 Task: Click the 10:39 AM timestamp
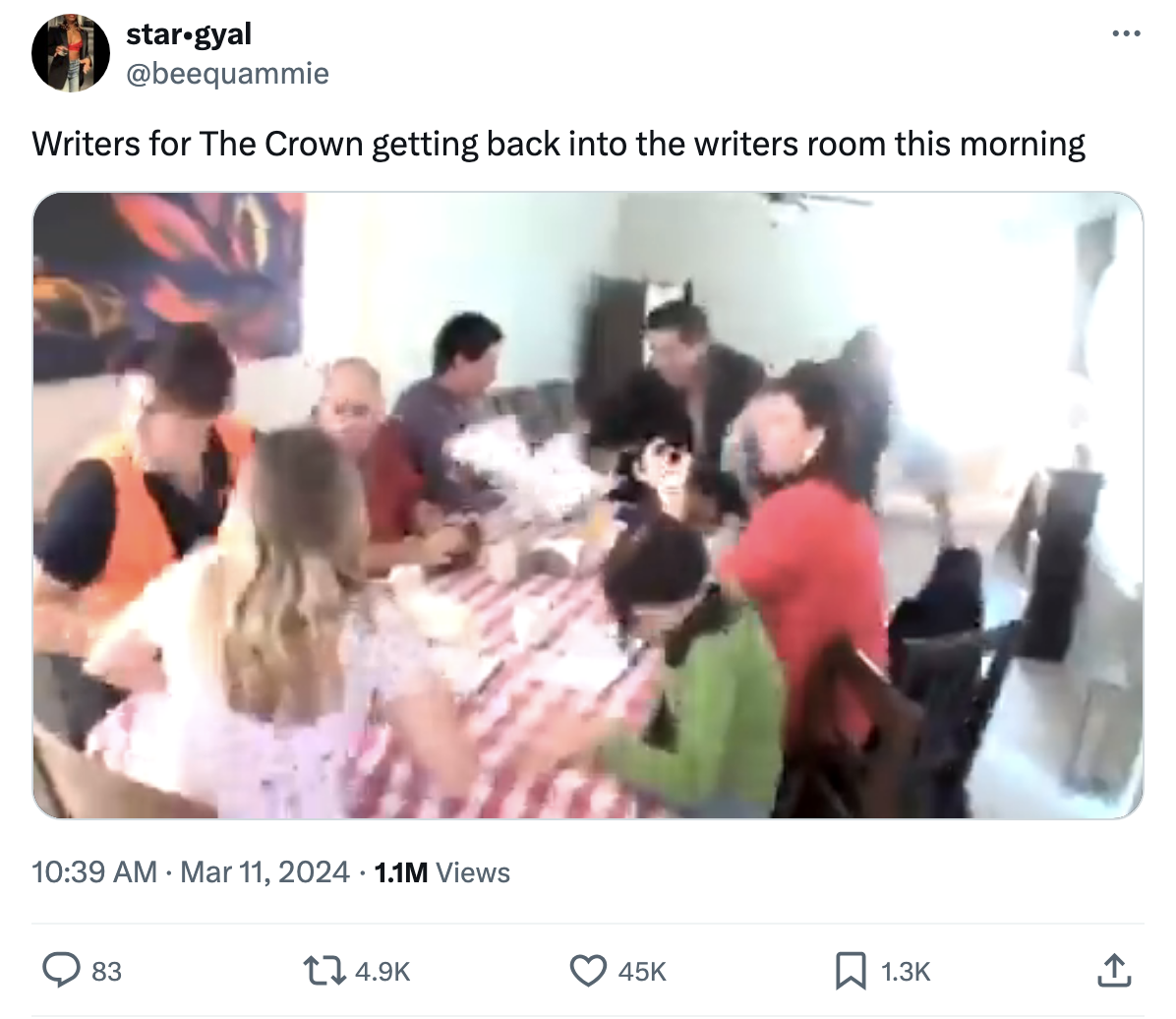[93, 872]
